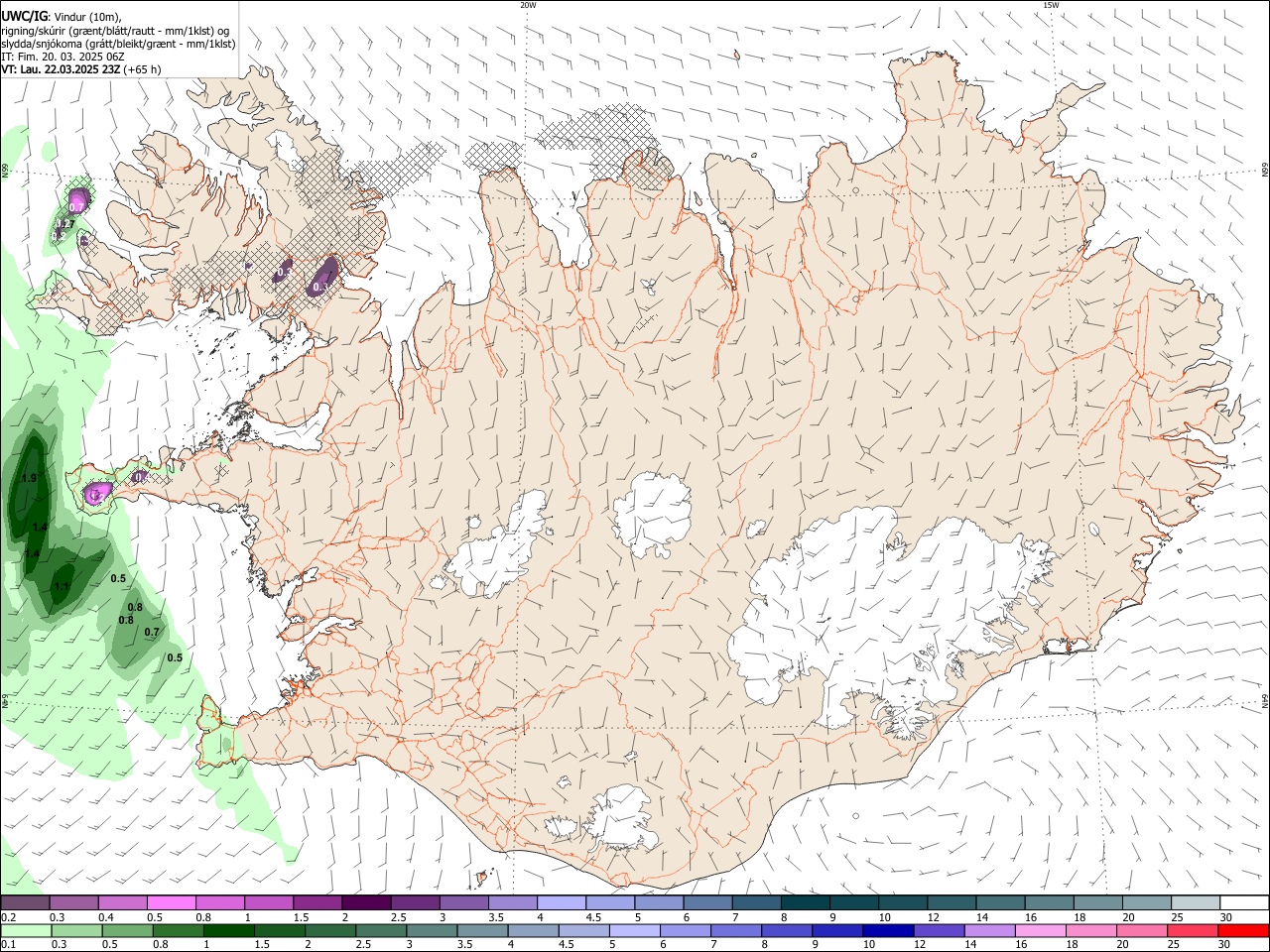Viewport: 1270px width, 952px height.
Task: Click the 1.1 rainfall value offshore
Action: 62,586
